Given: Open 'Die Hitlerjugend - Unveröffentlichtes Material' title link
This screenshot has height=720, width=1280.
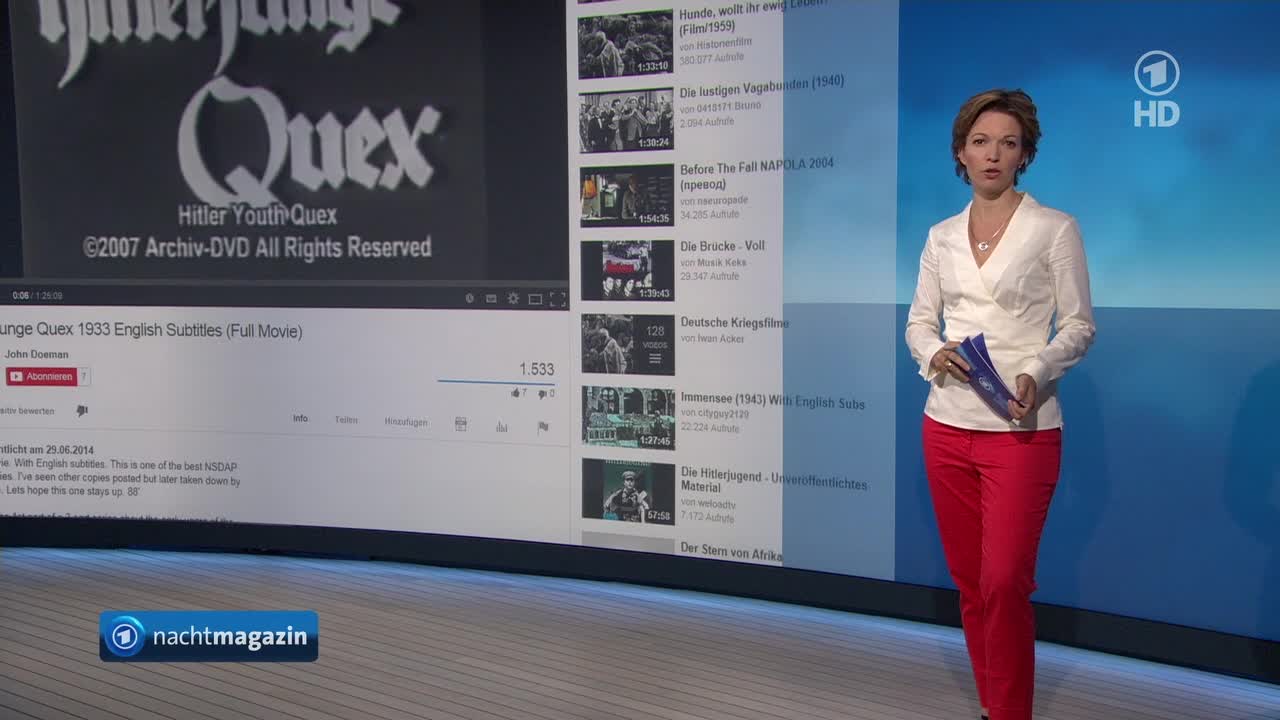Looking at the screenshot, I should click(774, 478).
